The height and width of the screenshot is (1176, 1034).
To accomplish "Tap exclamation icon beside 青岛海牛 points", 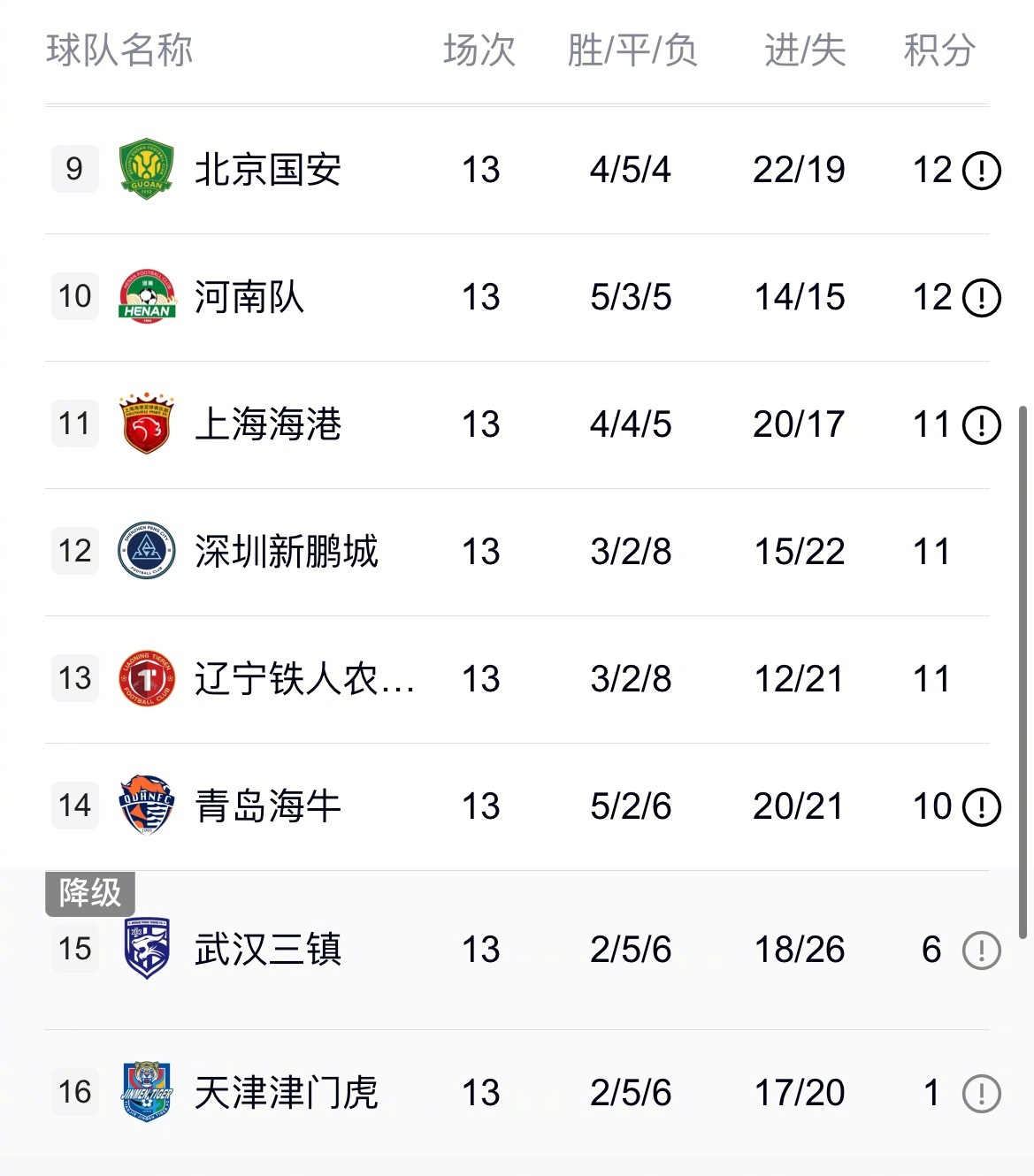I will 981,806.
